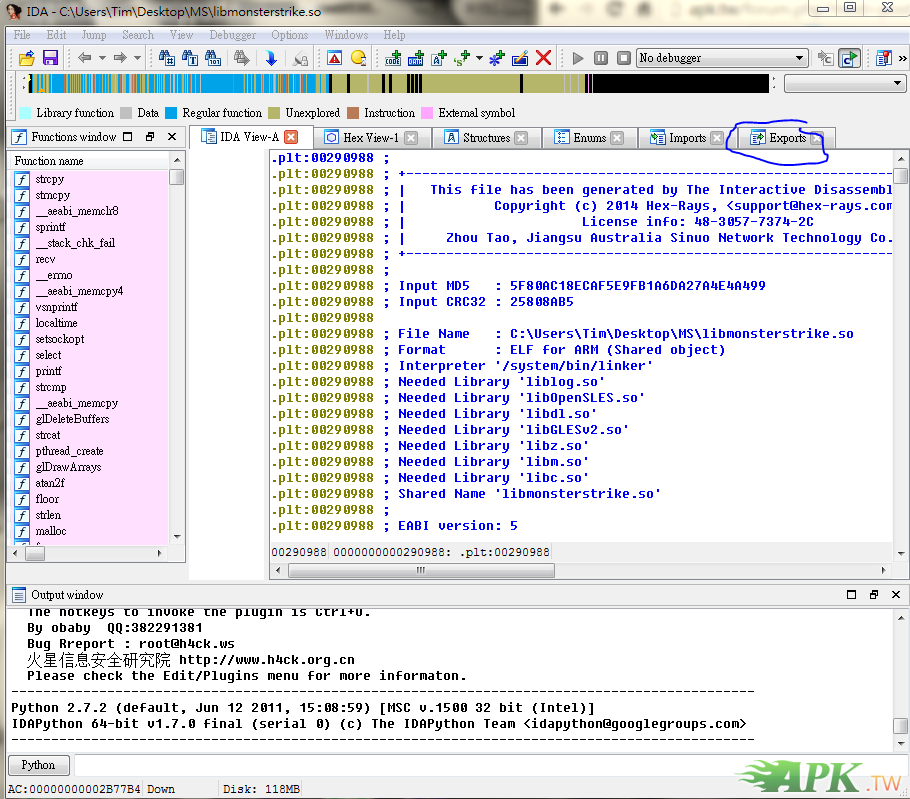Select the strcpy function icon in list
Screen dimensions: 910x799
tap(22, 179)
